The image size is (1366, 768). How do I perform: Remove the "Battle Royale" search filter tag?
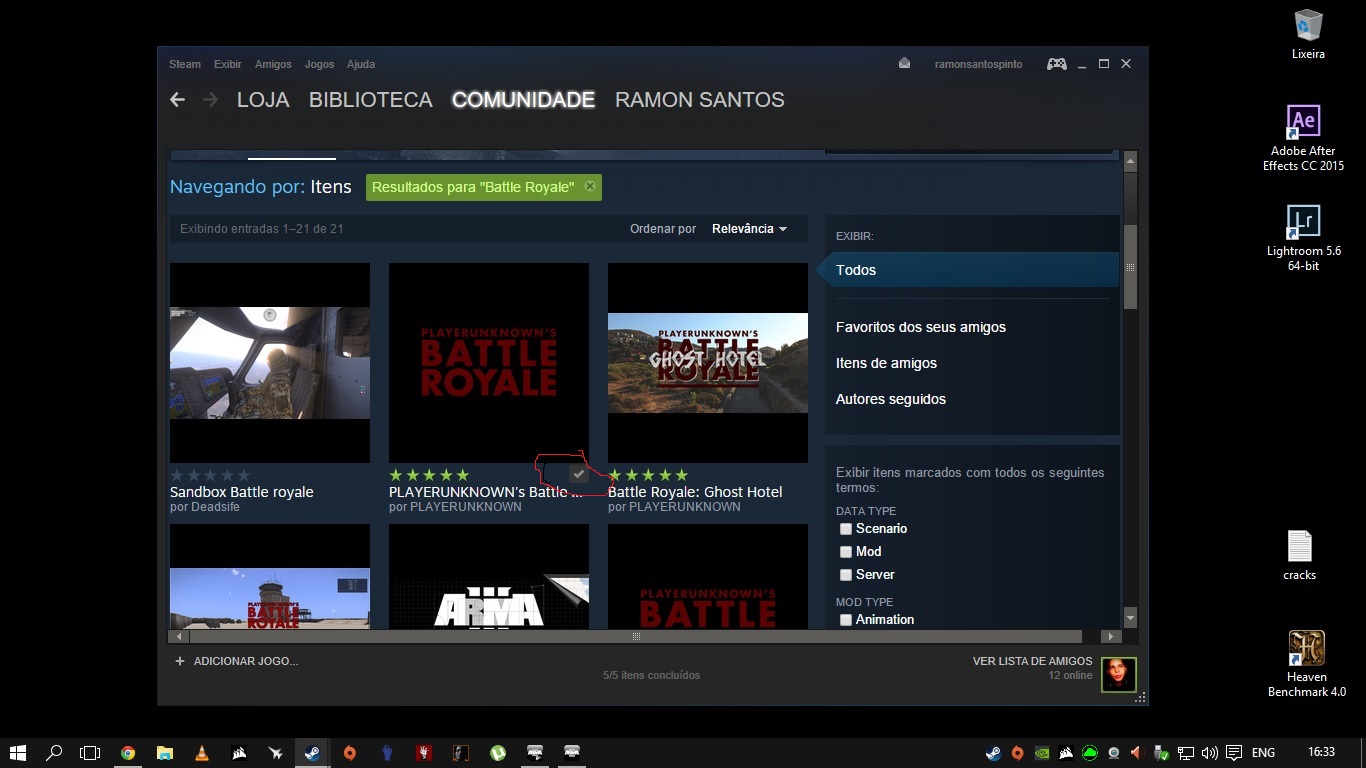(x=590, y=186)
